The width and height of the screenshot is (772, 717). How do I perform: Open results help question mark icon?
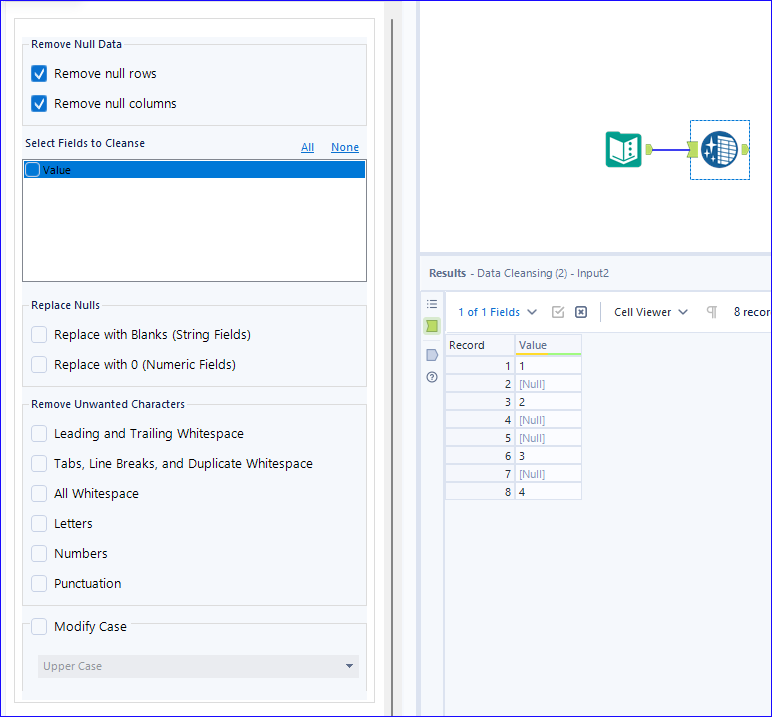point(432,377)
